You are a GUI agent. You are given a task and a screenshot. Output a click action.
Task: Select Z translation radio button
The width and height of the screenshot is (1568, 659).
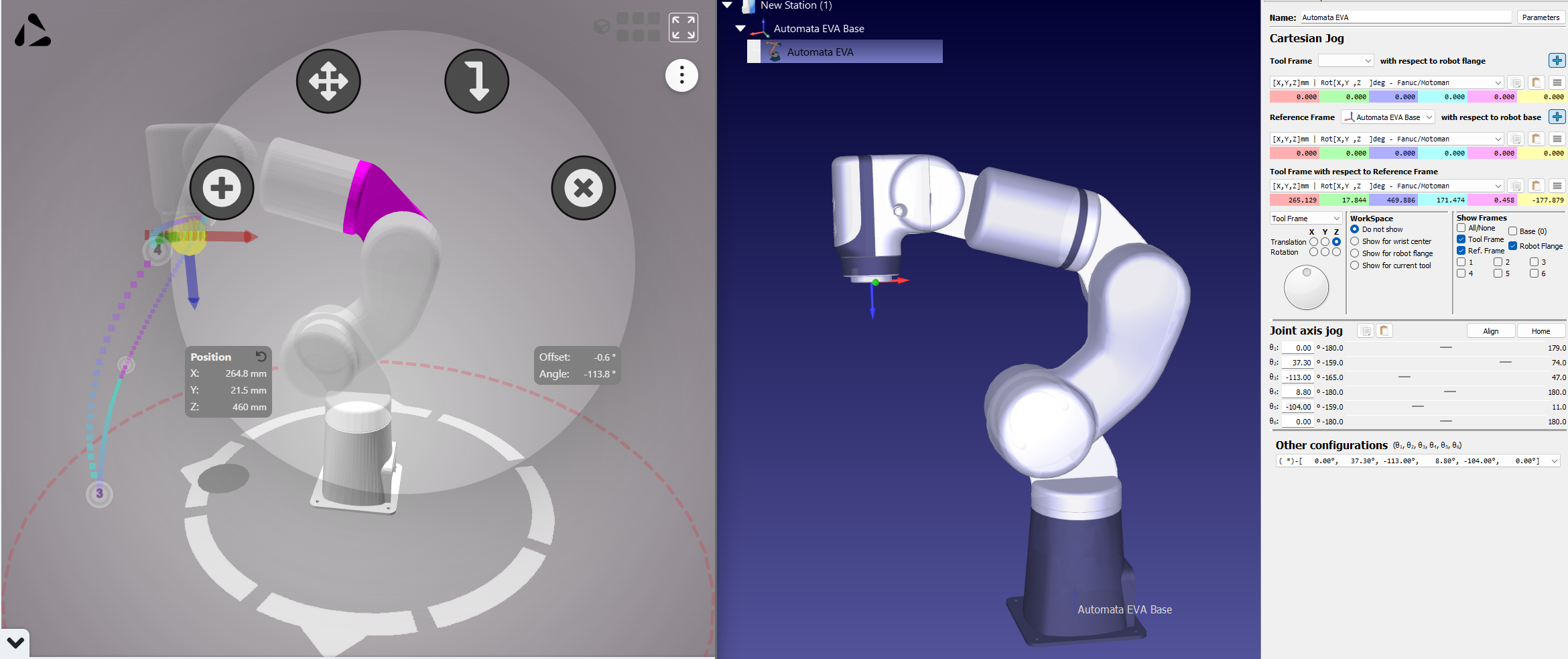1336,241
